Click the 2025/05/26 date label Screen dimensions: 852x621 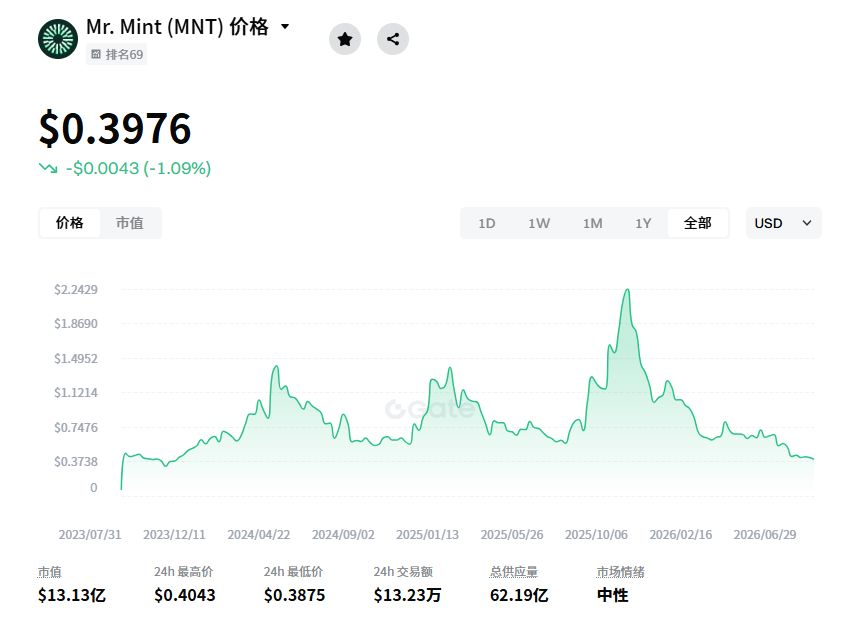(x=512, y=535)
